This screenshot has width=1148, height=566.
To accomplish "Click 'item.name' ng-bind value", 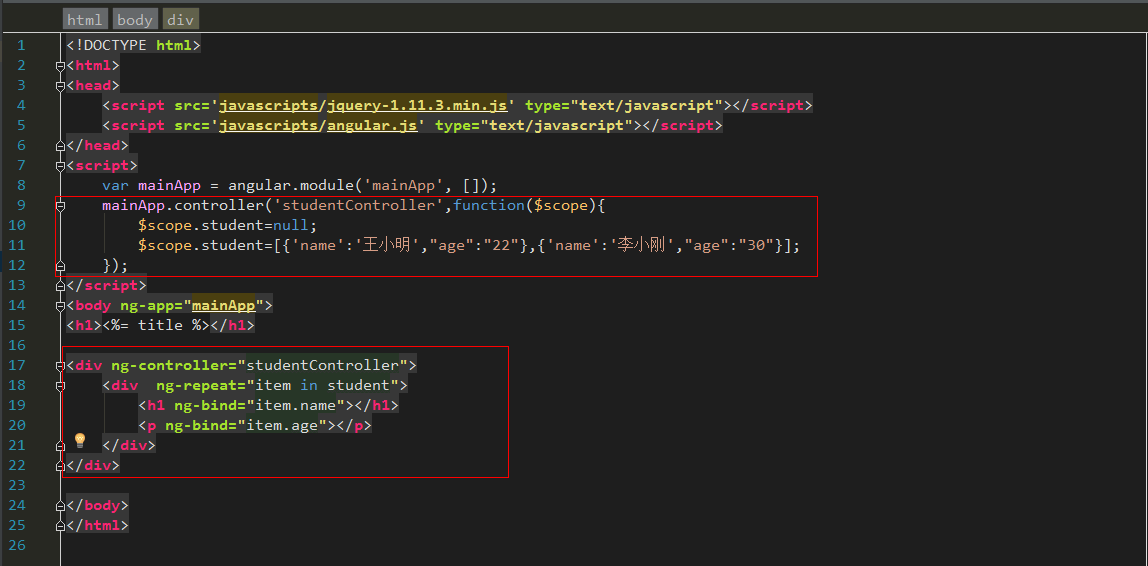I will point(295,405).
